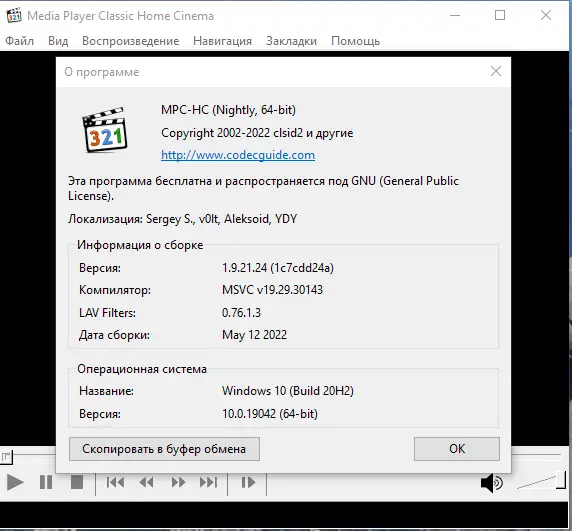Click the Название: label
The image size is (572, 531).
107,391
